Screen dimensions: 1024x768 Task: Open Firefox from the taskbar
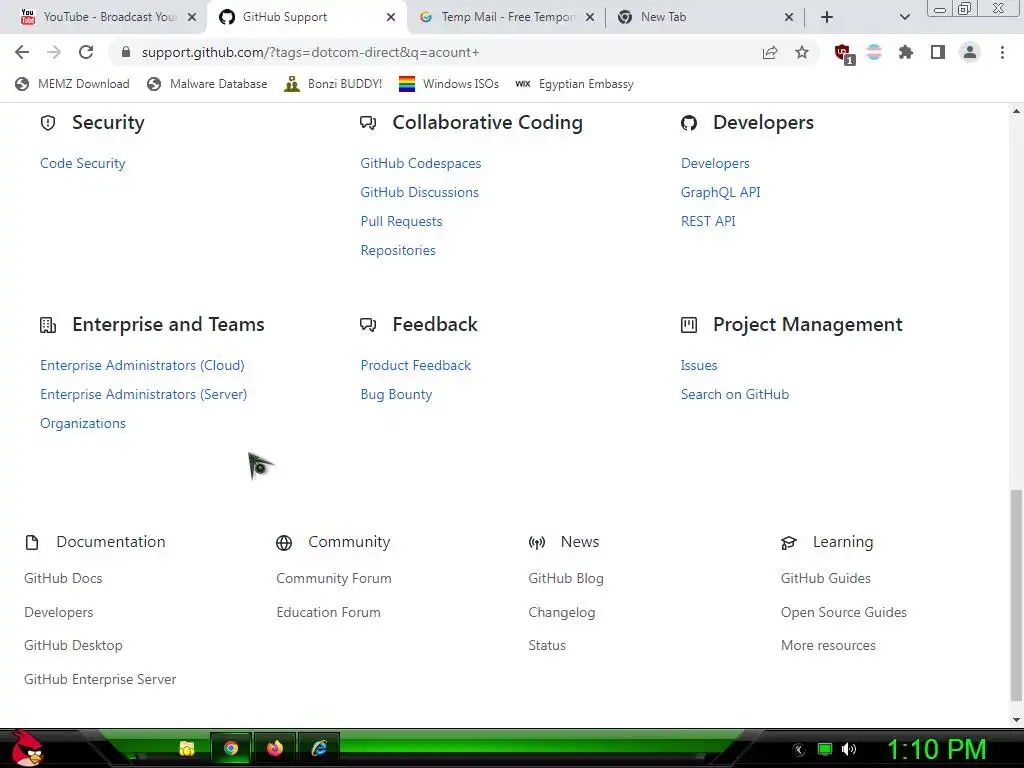(275, 748)
